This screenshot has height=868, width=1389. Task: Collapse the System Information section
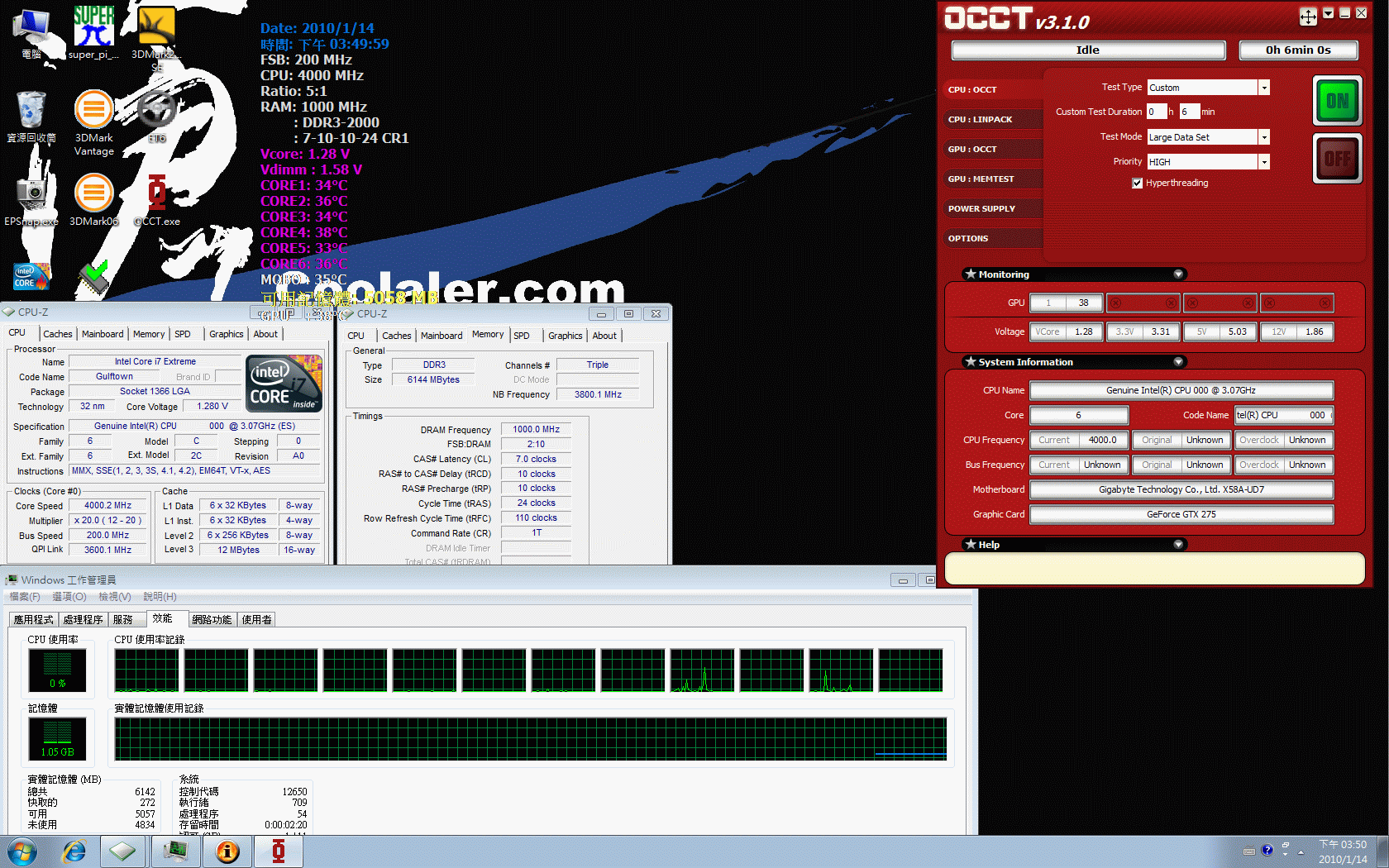(x=1179, y=362)
